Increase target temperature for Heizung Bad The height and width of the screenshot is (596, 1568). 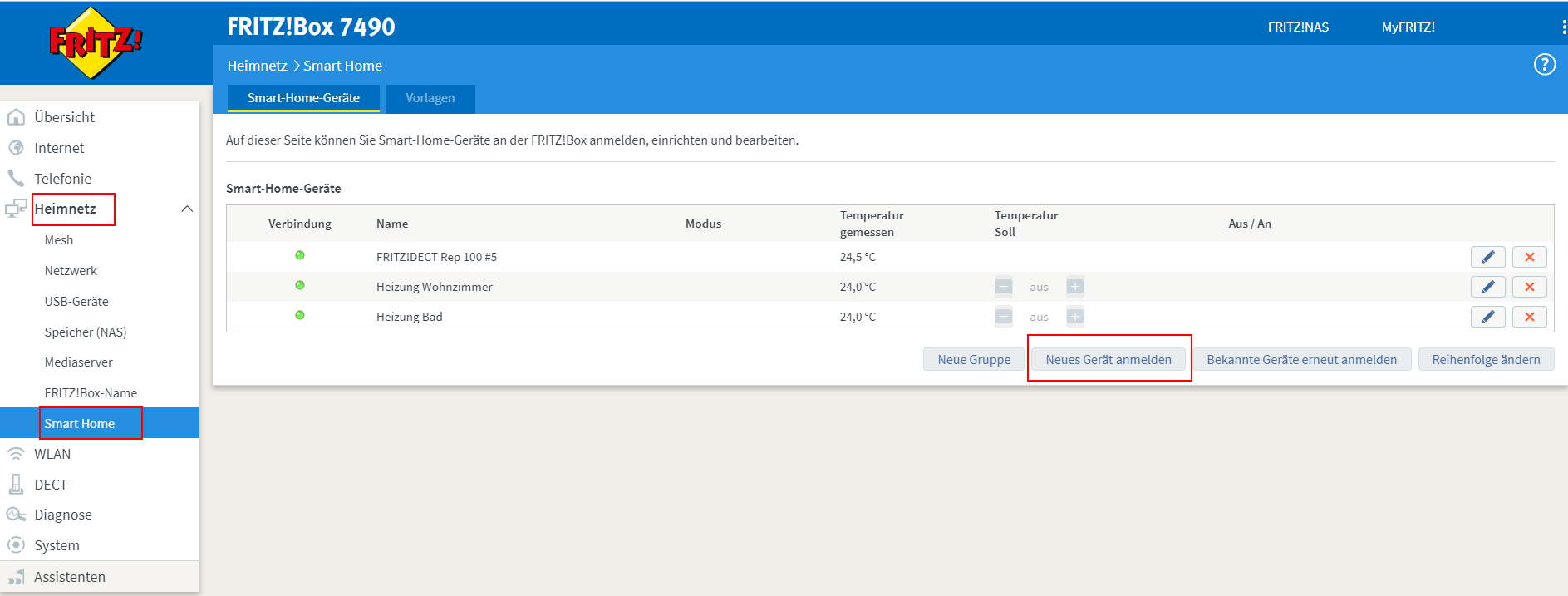(1075, 317)
